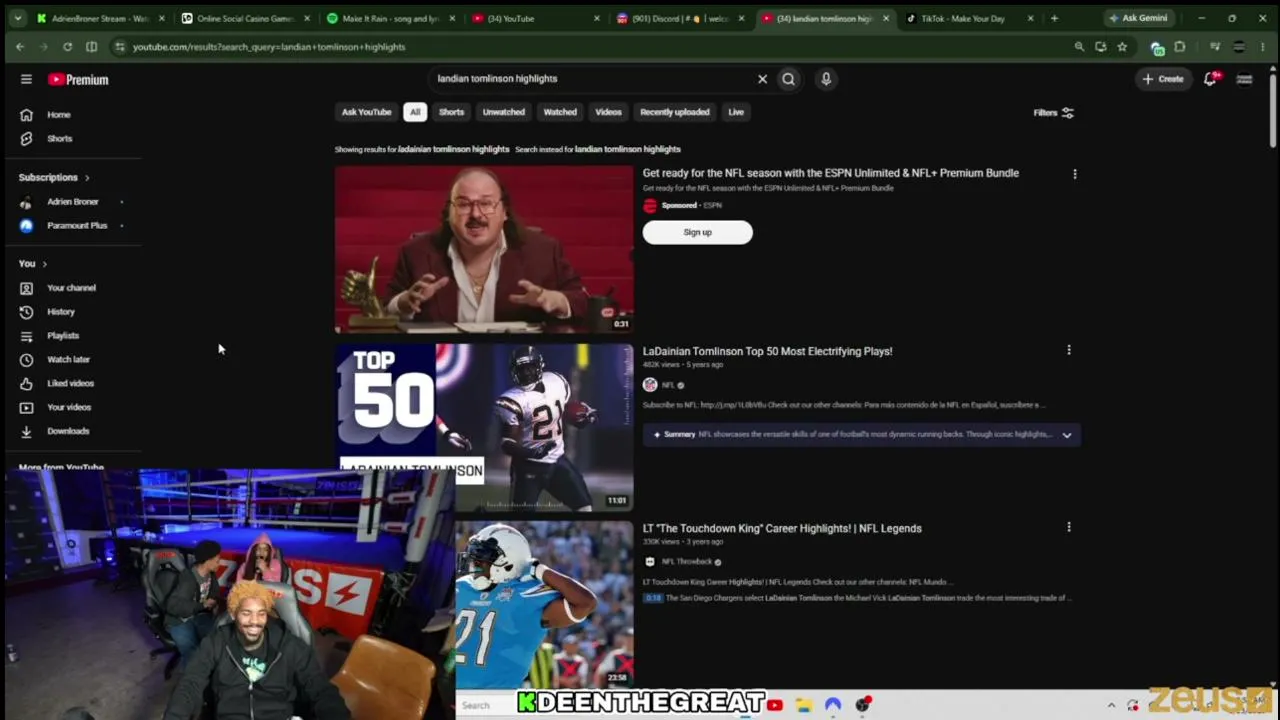Start voice search with microphone icon
Image resolution: width=1280 pixels, height=720 pixels.
point(826,79)
